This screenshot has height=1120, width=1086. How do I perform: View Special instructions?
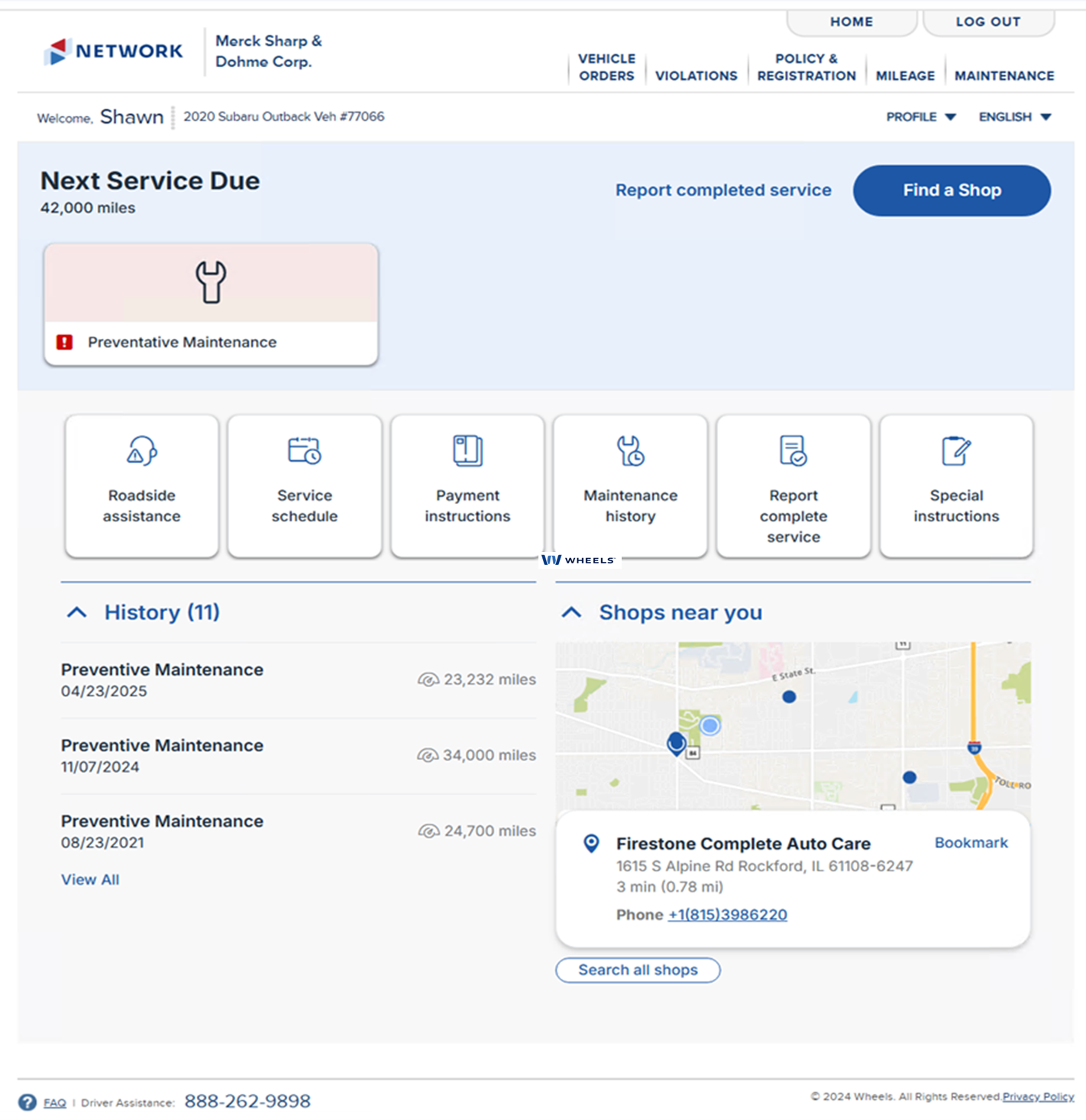click(x=956, y=485)
